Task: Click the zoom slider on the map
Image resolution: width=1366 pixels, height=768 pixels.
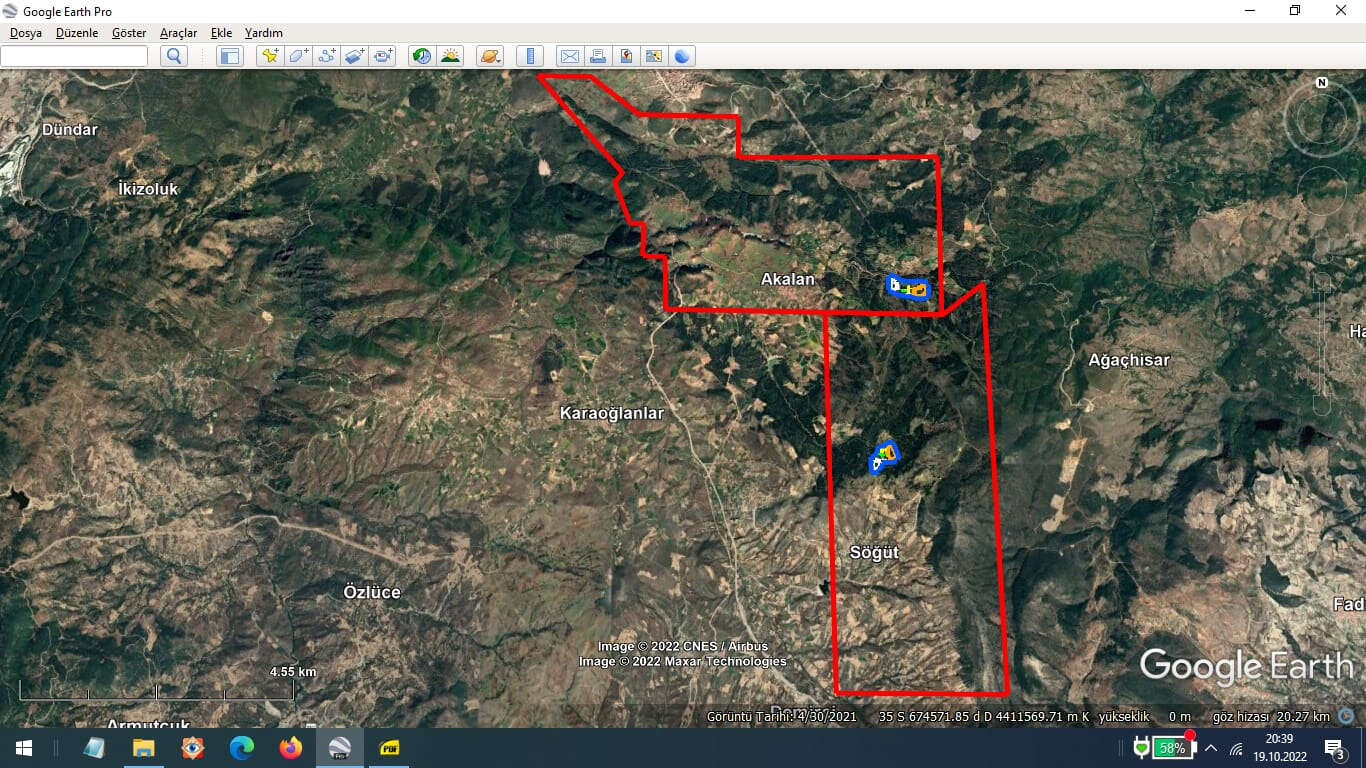Action: 1322,345
